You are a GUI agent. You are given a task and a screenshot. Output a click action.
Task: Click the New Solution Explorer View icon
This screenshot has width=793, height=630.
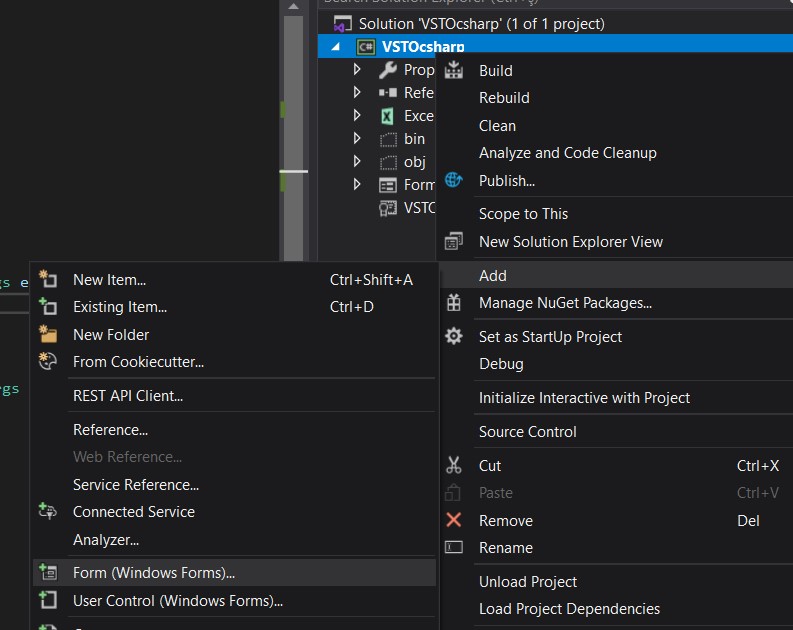[x=454, y=241]
